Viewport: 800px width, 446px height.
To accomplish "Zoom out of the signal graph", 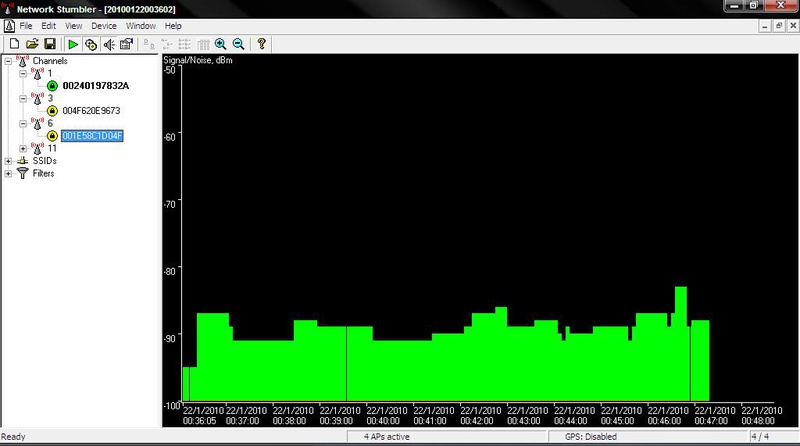I will [238, 44].
